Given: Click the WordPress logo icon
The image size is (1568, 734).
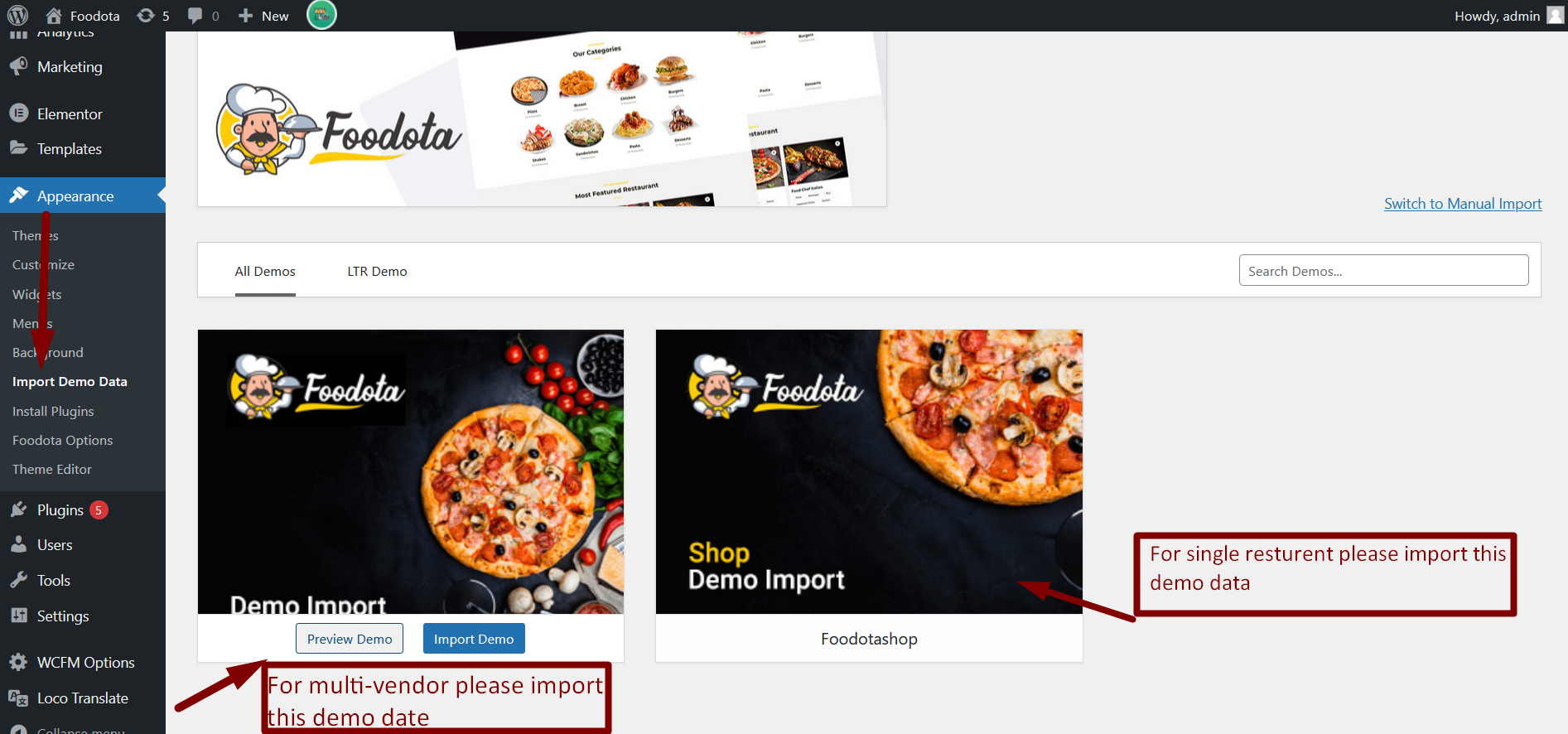Looking at the screenshot, I should click(17, 15).
